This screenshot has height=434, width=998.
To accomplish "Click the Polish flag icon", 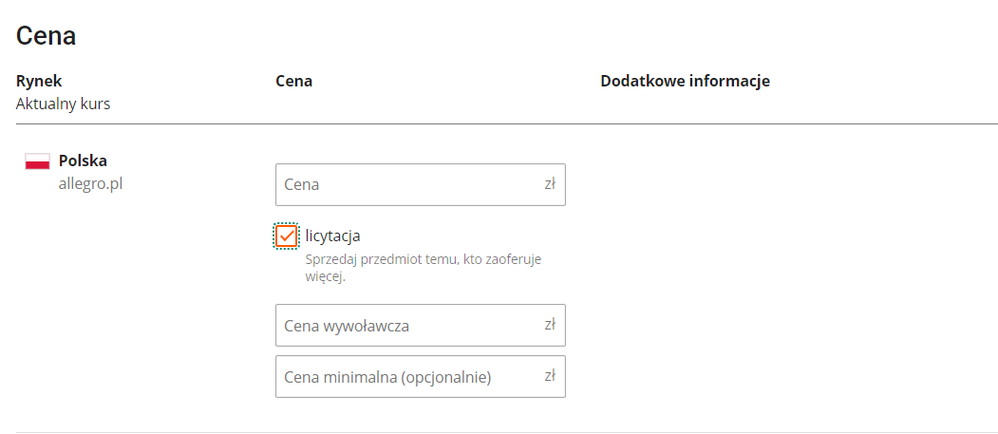I will point(38,162).
